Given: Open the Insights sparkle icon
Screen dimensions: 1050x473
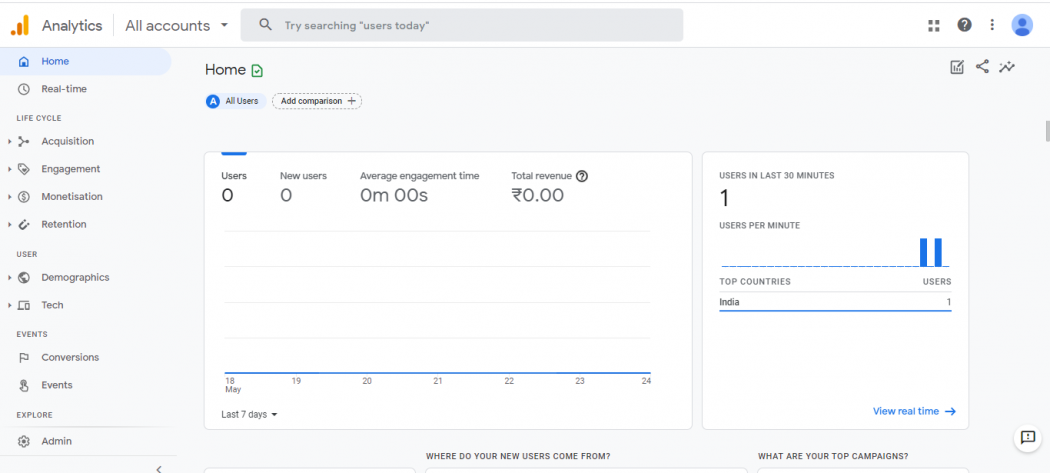Looking at the screenshot, I should [1007, 67].
